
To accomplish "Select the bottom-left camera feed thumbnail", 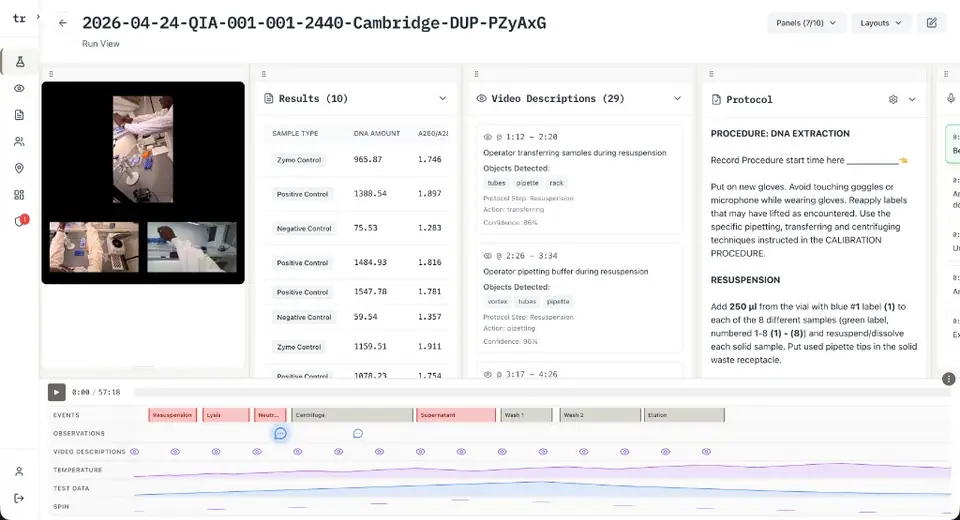I will pyautogui.click(x=94, y=247).
